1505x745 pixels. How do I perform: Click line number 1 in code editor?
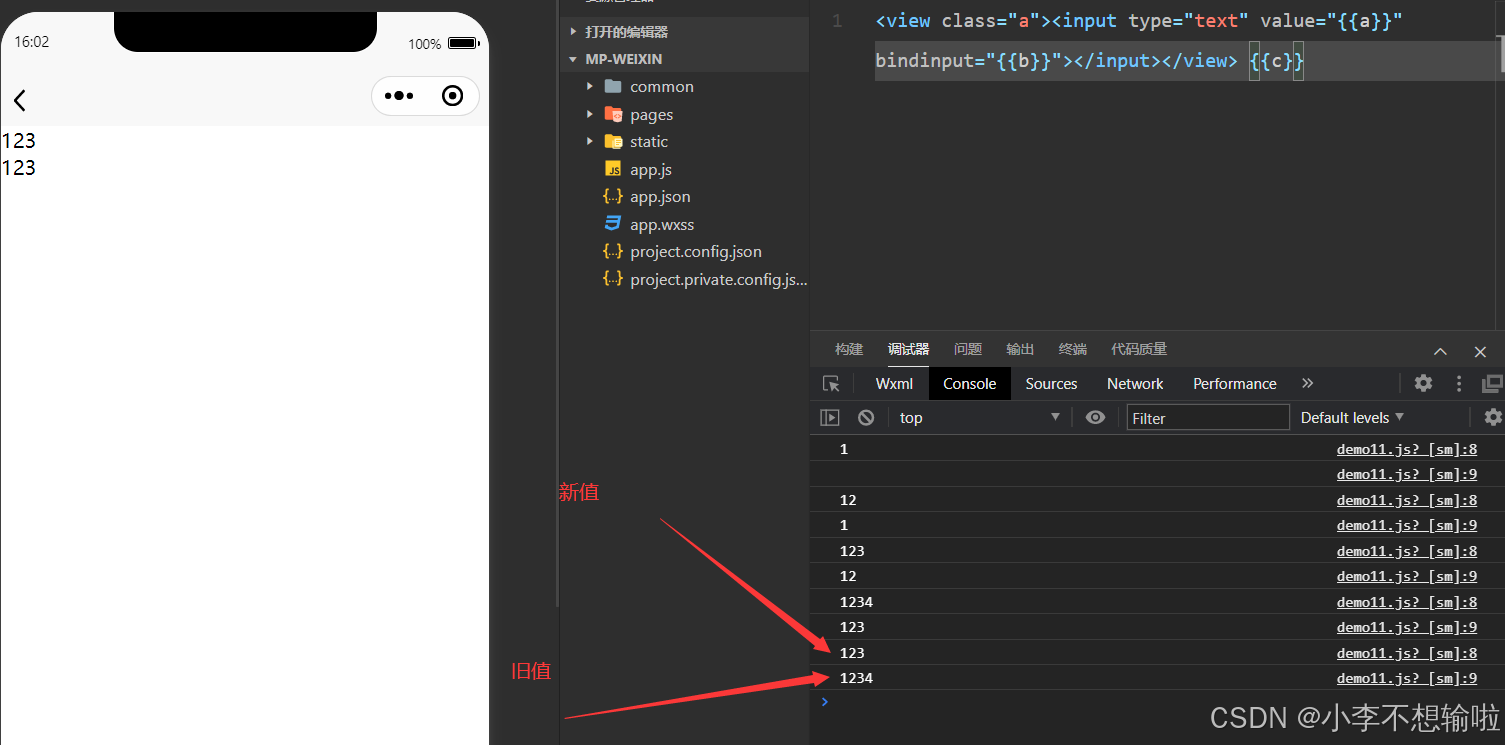(837, 21)
